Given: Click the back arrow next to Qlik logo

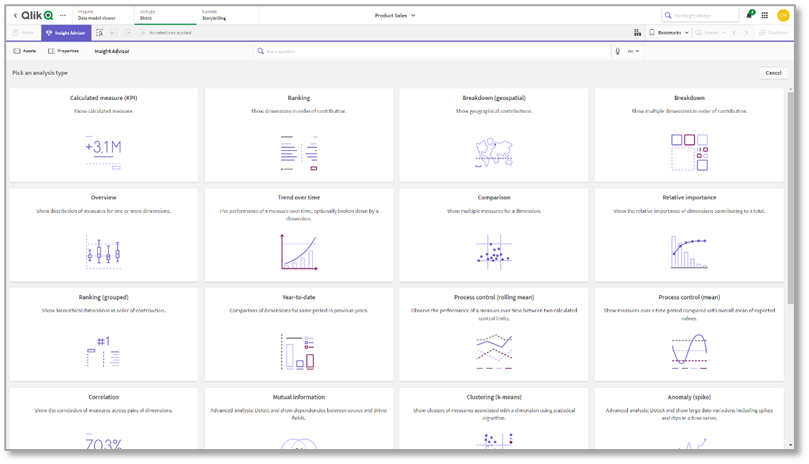Looking at the screenshot, I should click(x=15, y=15).
